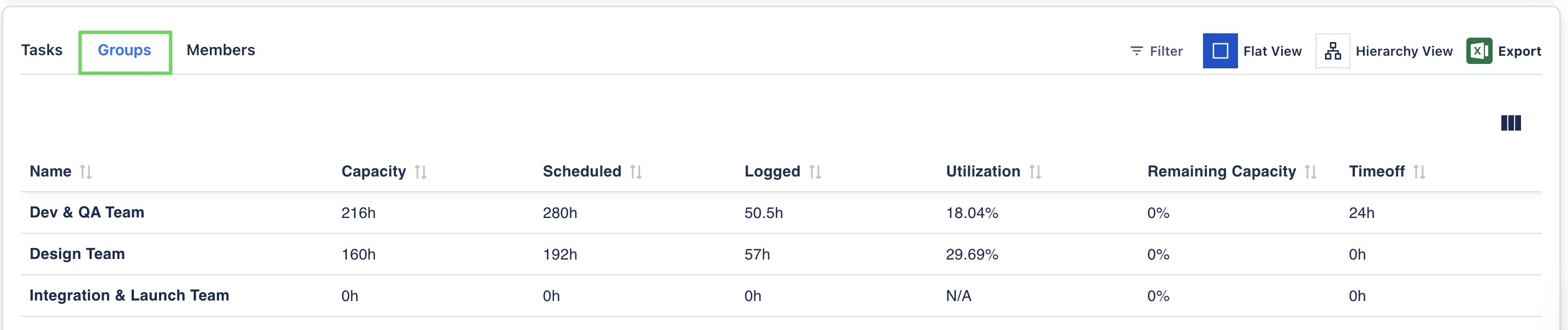Click the Hierarchy View label
Image resolution: width=1568 pixels, height=330 pixels.
pos(1404,51)
